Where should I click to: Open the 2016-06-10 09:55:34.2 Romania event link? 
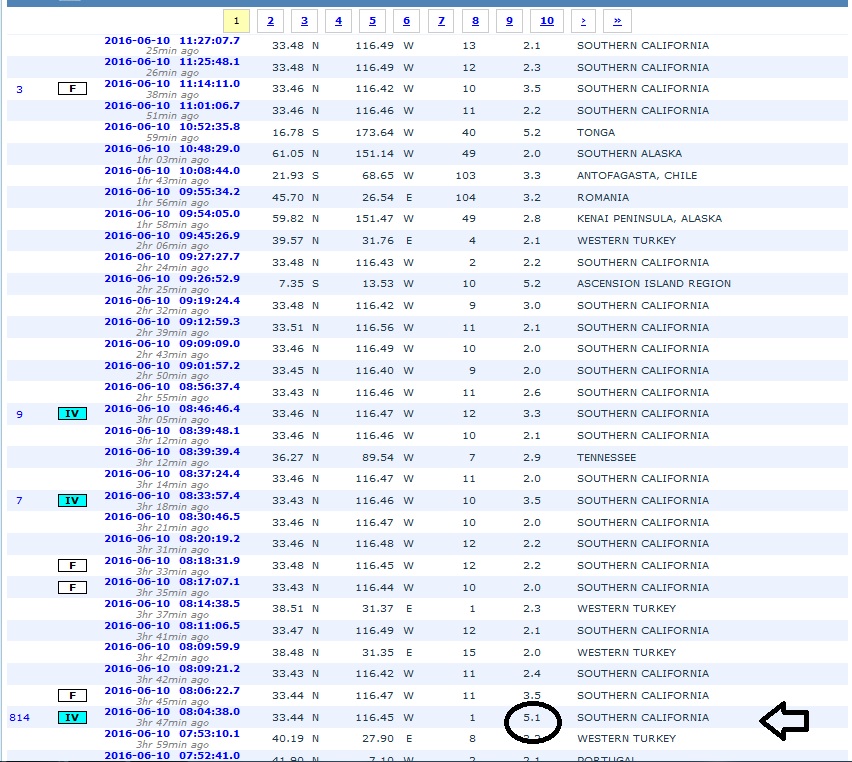click(172, 192)
